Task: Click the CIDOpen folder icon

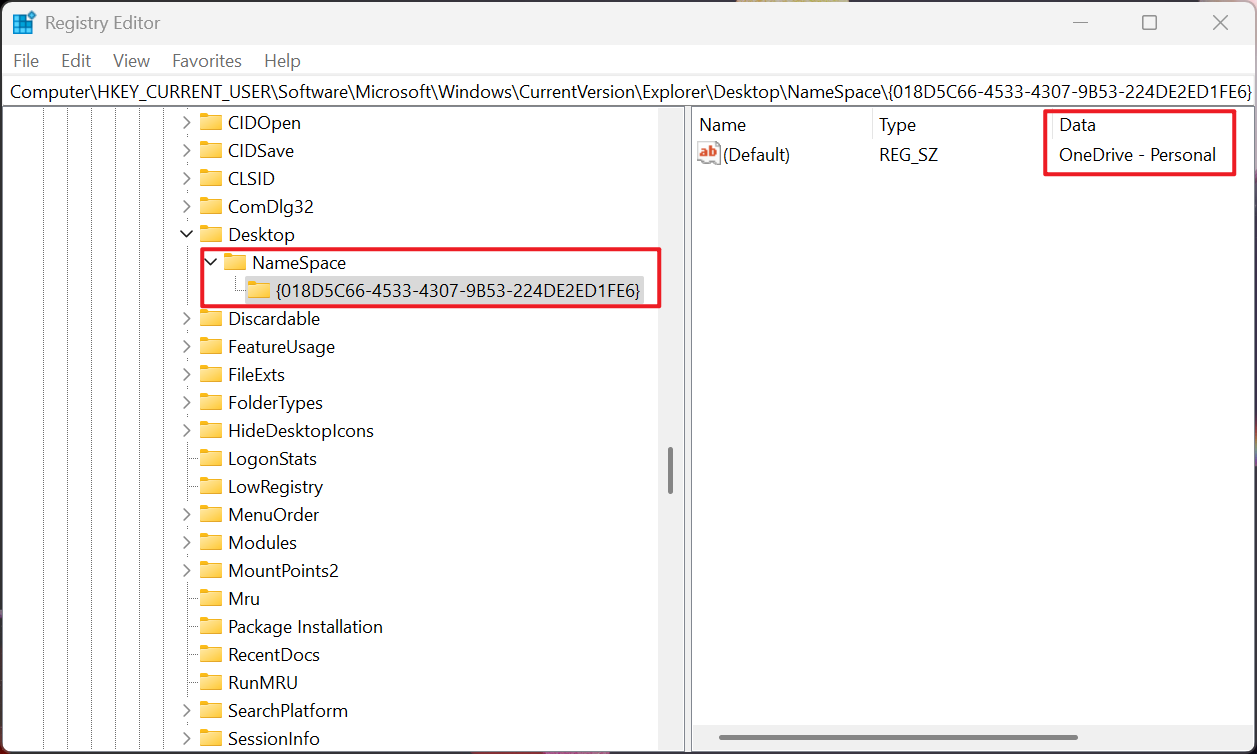Action: tap(210, 123)
